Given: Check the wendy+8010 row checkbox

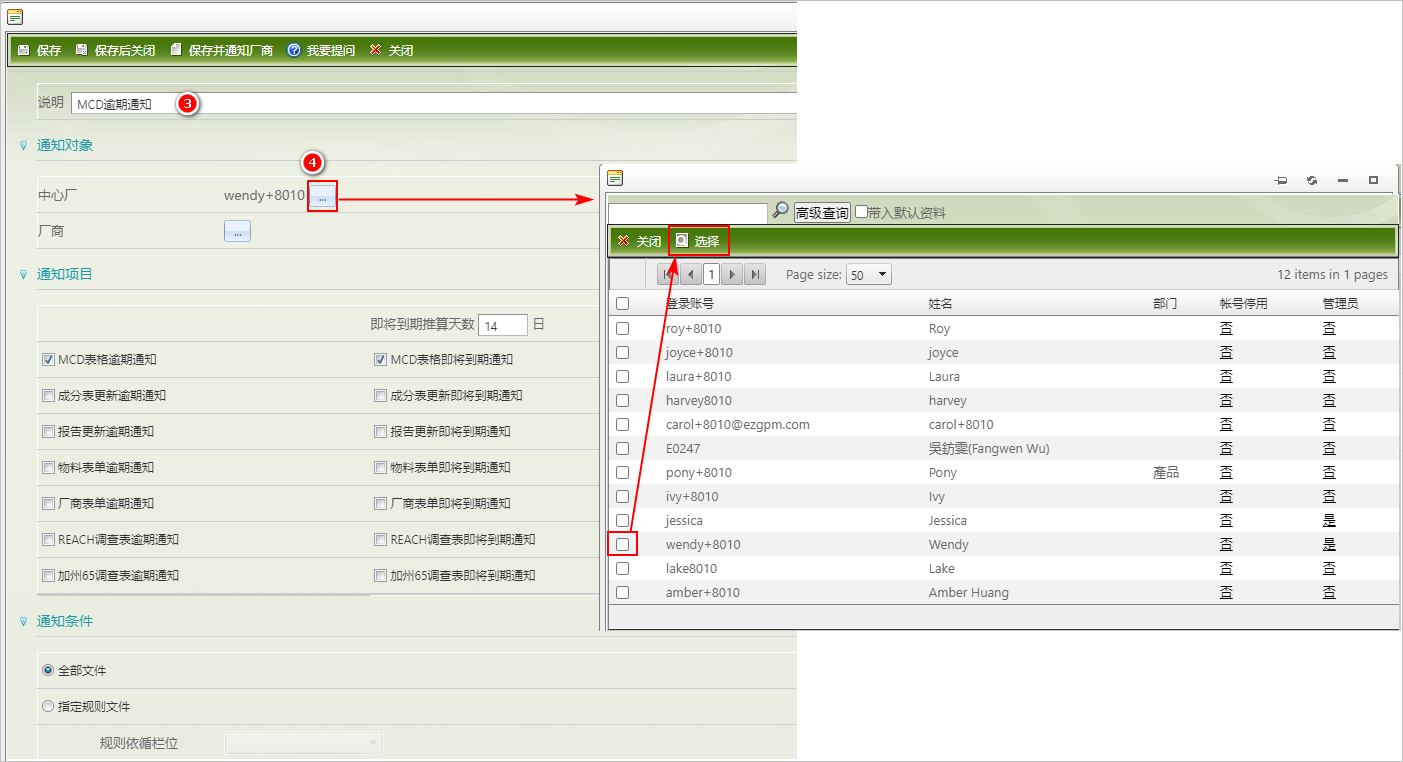Looking at the screenshot, I should click(x=622, y=544).
